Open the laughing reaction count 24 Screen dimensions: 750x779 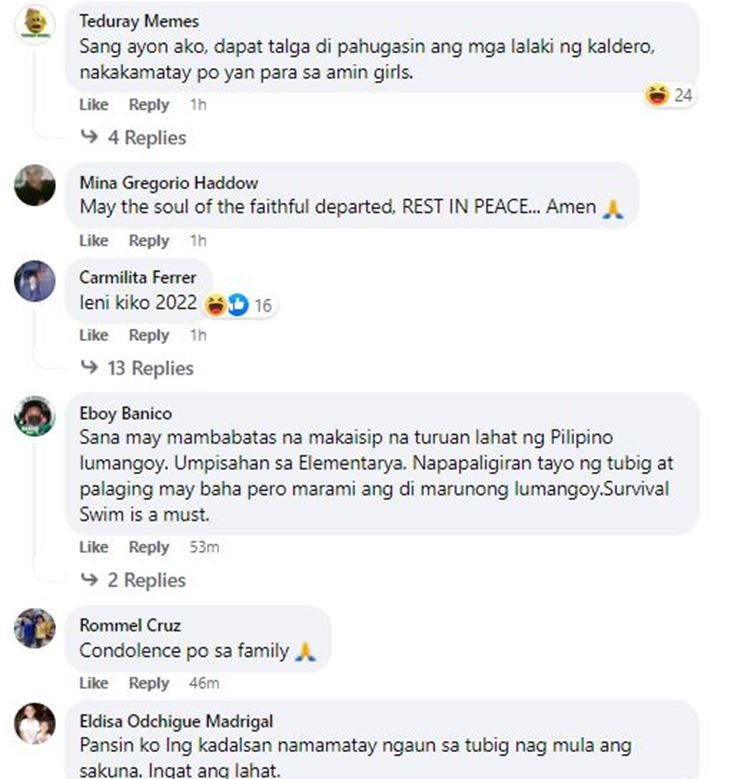pyautogui.click(x=669, y=95)
